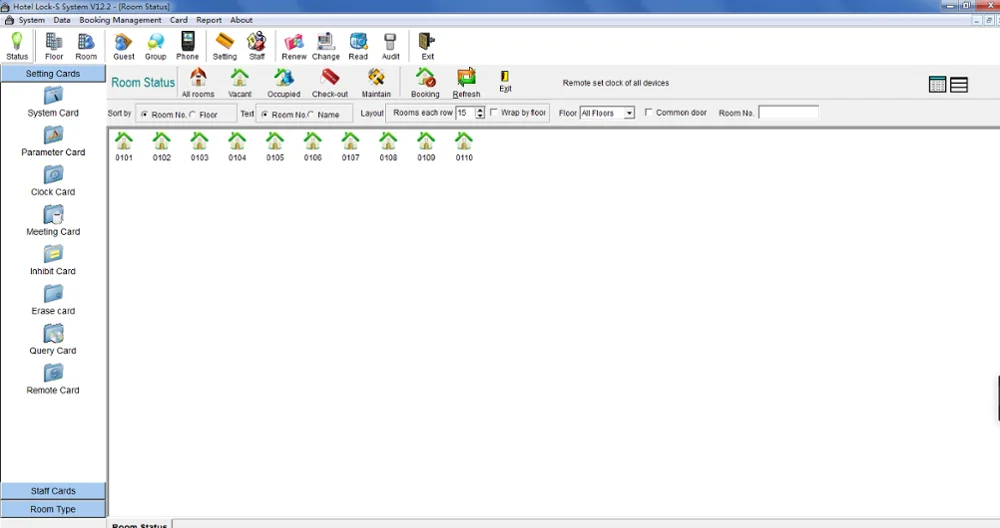Click the Exit door icon in main toolbar
The width and height of the screenshot is (1000, 528).
tap(427, 46)
